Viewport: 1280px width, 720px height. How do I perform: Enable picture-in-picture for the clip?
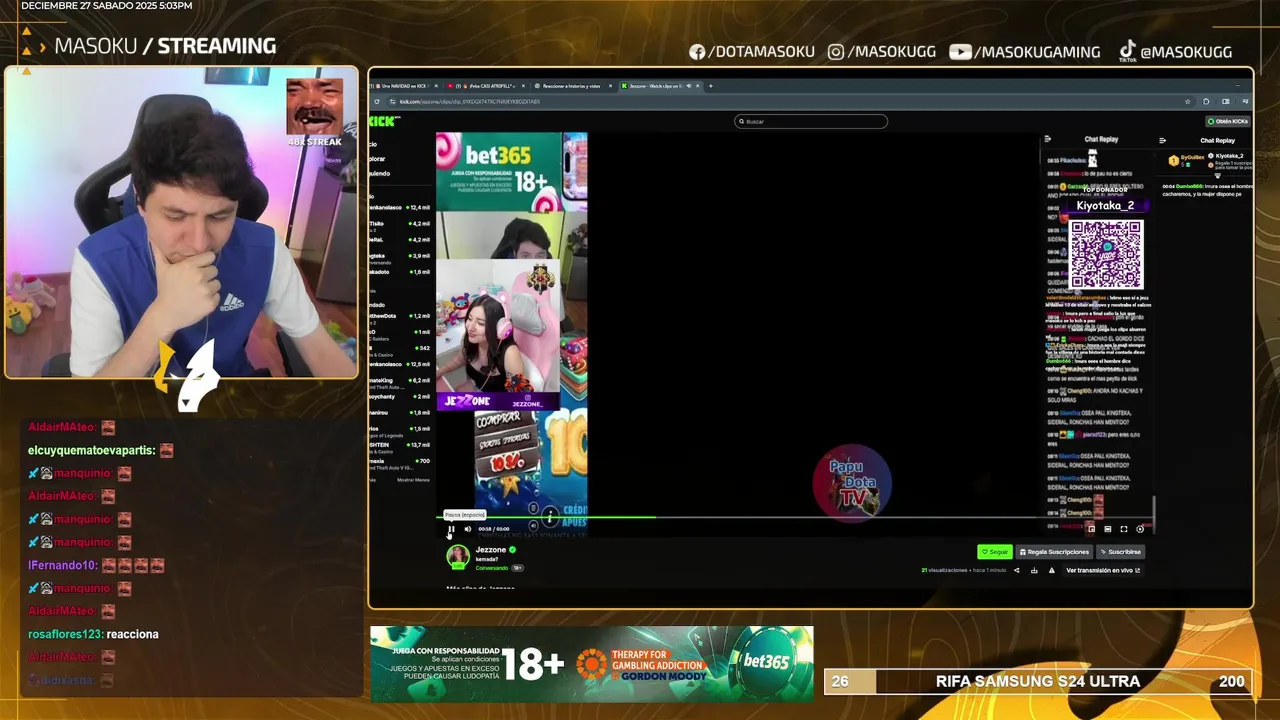pos(1092,529)
